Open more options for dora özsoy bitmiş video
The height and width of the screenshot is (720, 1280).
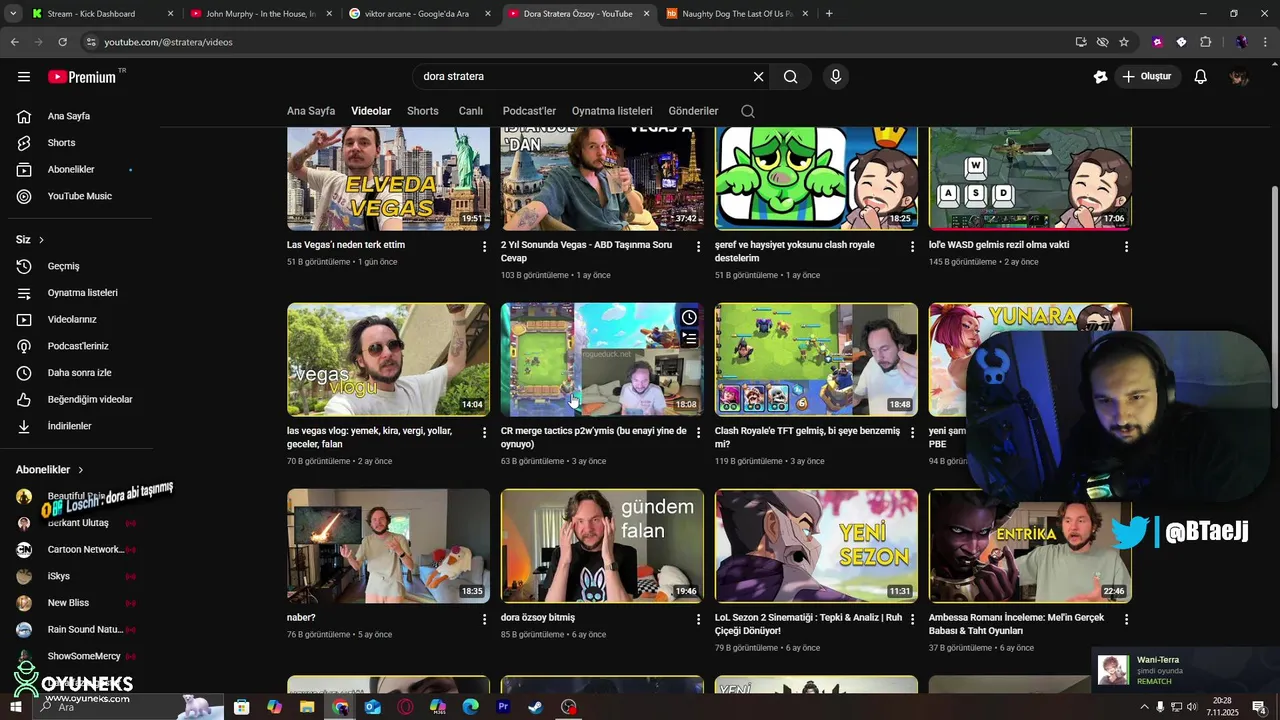tap(699, 619)
